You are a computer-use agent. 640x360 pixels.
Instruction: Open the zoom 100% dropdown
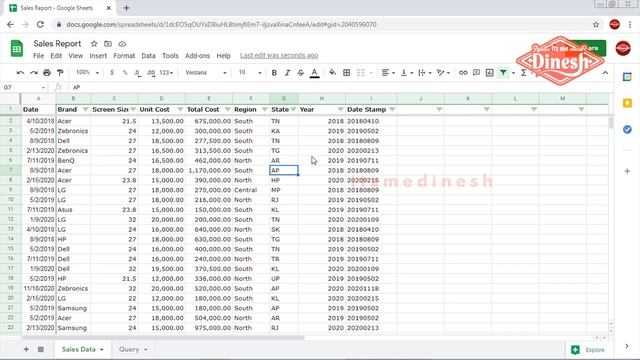(x=87, y=73)
